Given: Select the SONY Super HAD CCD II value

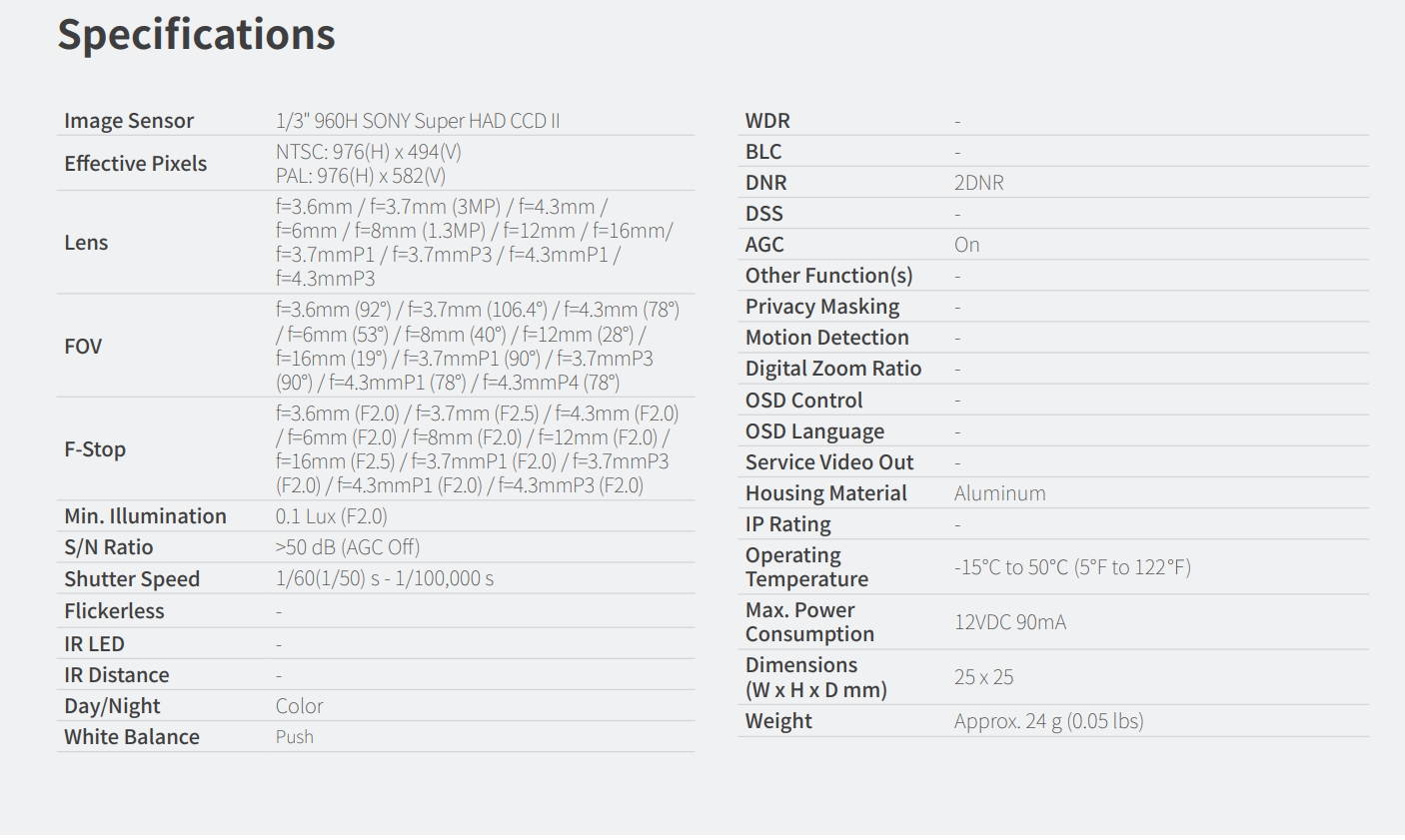Looking at the screenshot, I should (417, 121).
